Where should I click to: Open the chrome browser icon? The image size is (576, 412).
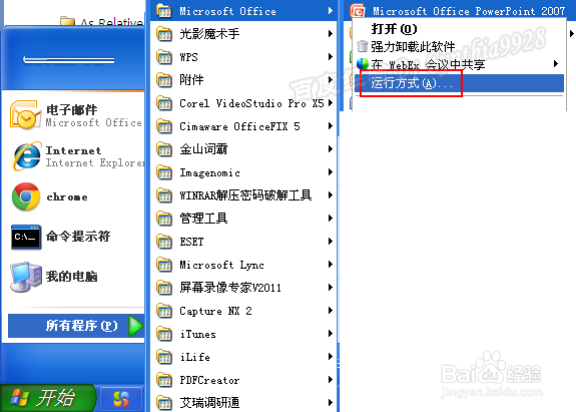point(26,196)
